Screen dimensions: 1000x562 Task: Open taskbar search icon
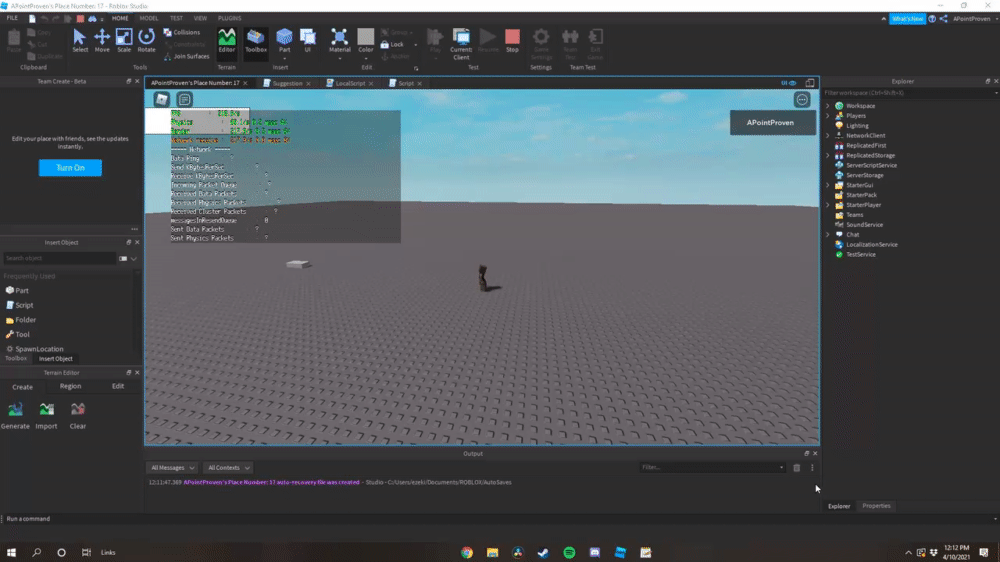[37, 552]
